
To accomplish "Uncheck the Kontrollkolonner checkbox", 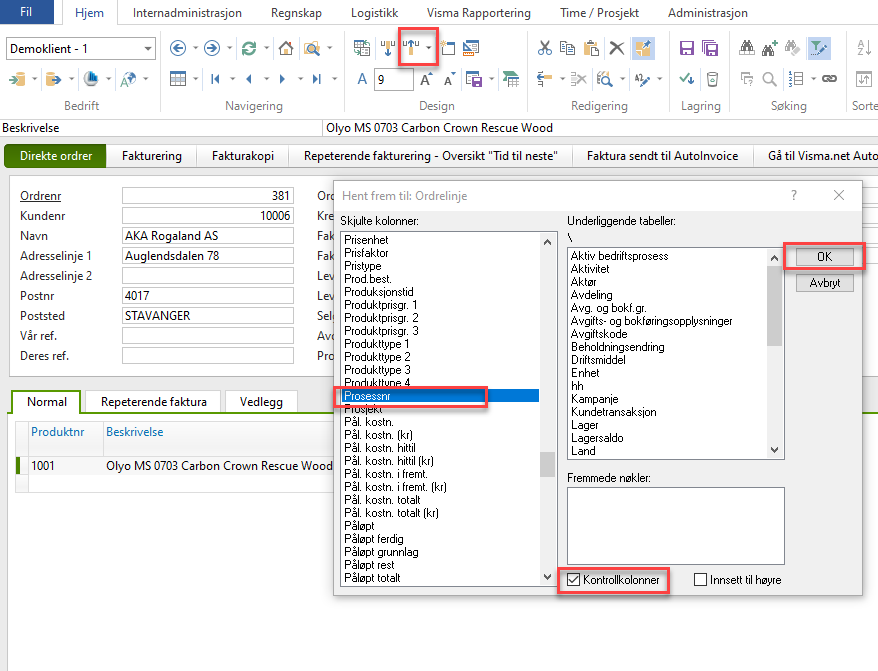I will click(573, 580).
